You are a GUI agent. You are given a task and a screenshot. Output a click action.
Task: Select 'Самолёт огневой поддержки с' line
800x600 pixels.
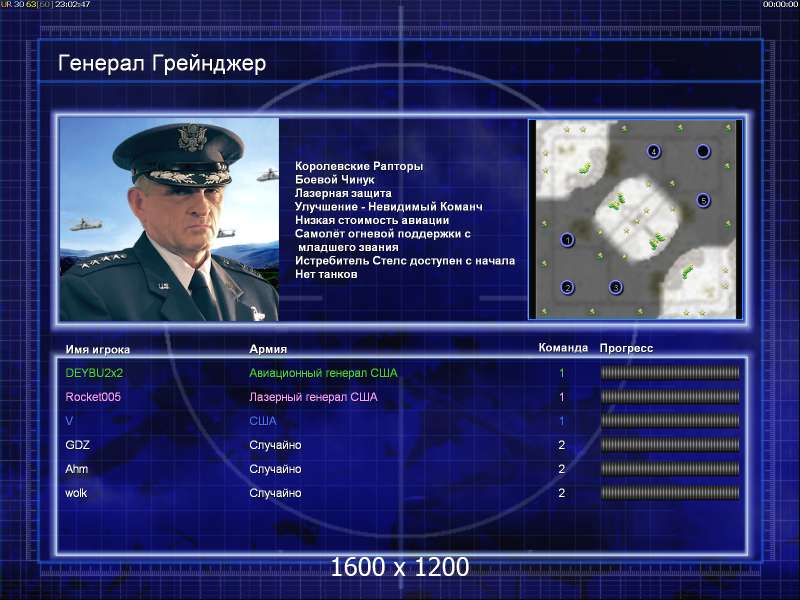tap(383, 234)
